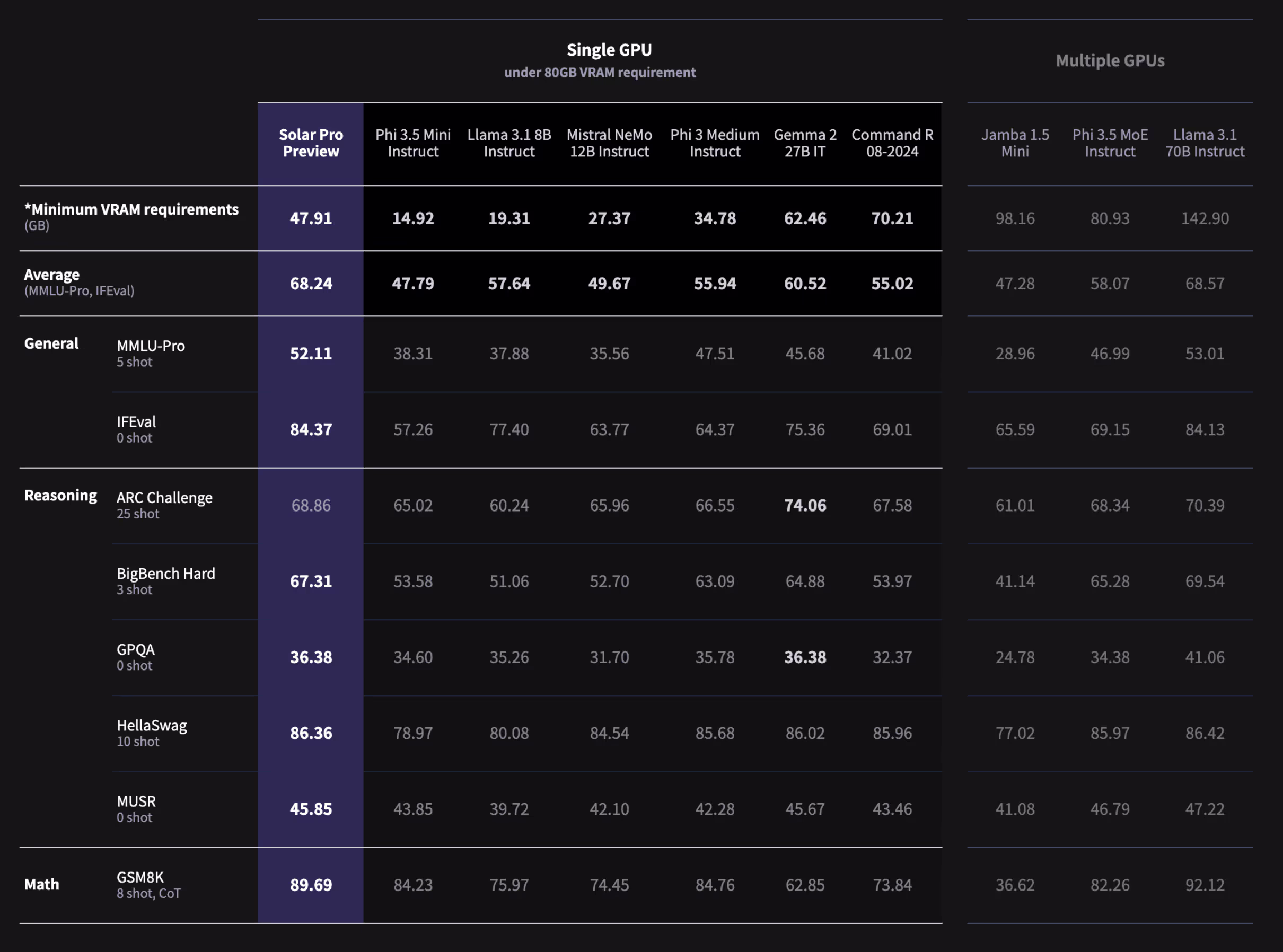Select Mistral NeMo 12B Instruct column header

coord(609,143)
